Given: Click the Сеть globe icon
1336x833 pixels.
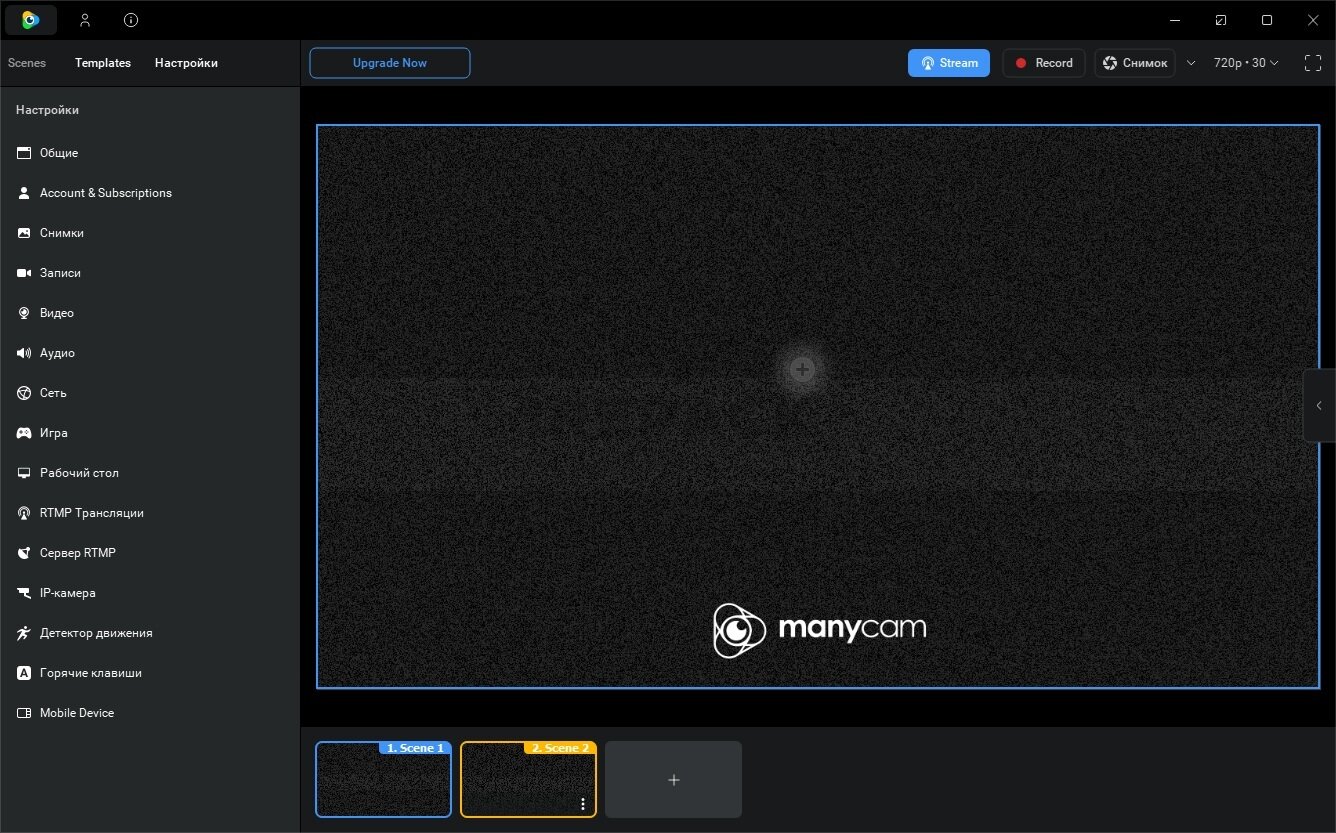Looking at the screenshot, I should pos(24,393).
